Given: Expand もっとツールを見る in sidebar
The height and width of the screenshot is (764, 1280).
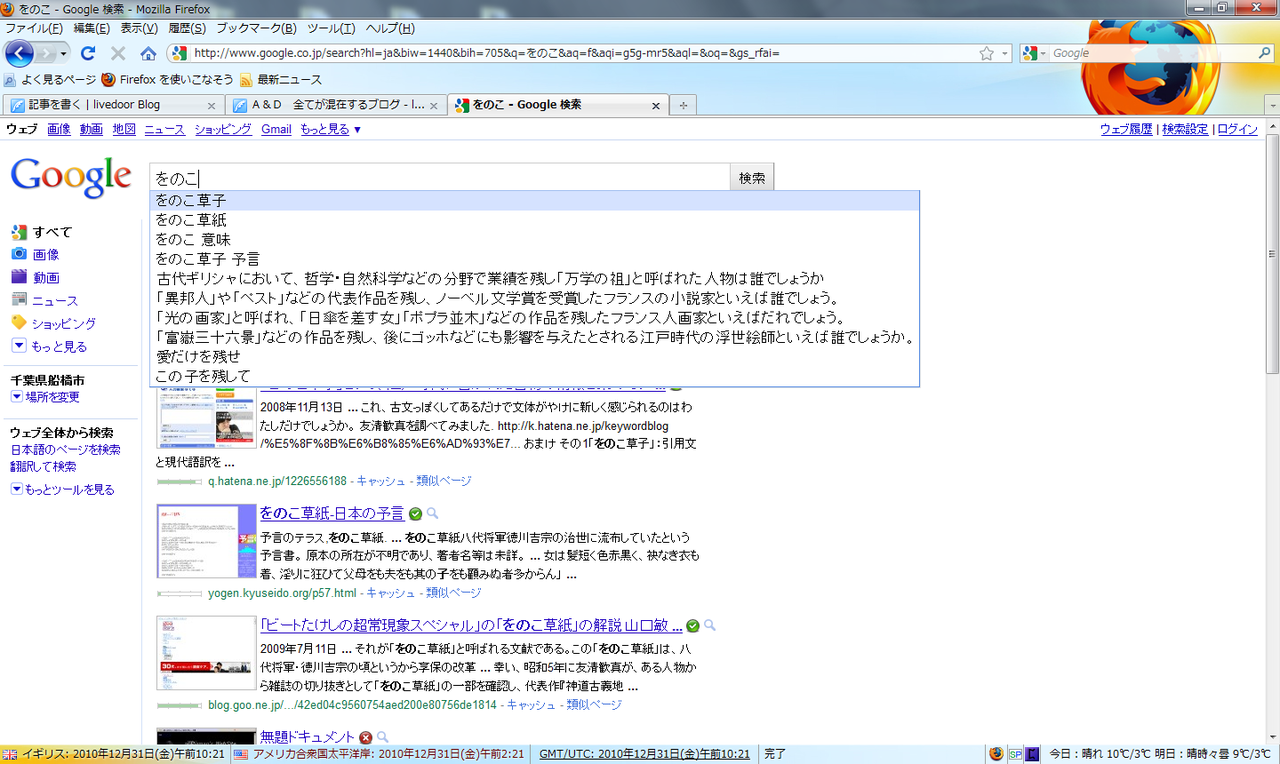Looking at the screenshot, I should (62, 489).
